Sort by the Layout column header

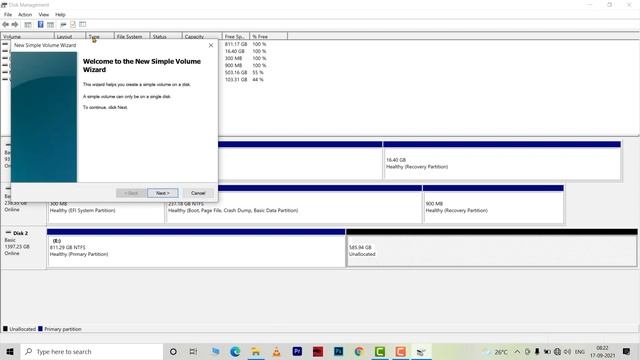click(70, 37)
